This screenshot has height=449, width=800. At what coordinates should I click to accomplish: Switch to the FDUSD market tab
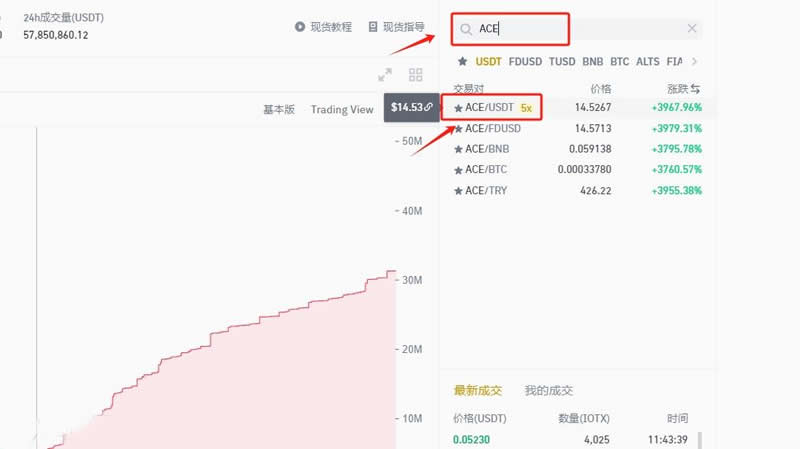point(525,61)
